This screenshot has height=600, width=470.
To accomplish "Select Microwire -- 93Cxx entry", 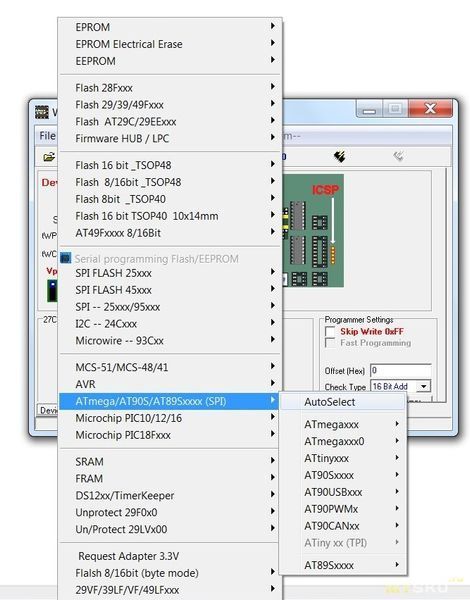I will 170,340.
